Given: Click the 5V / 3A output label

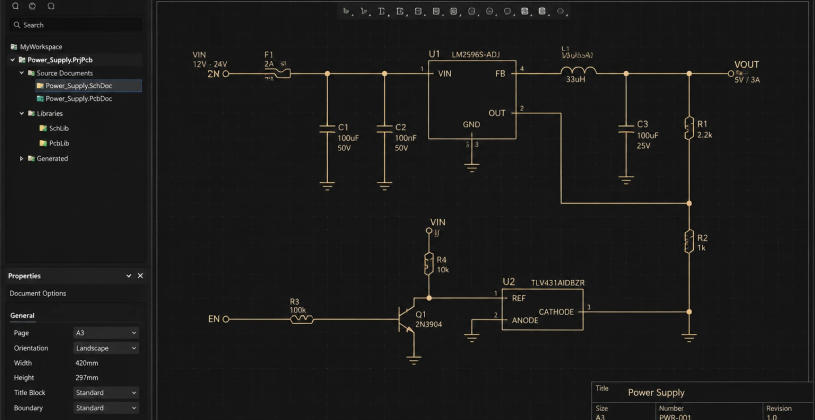Looking at the screenshot, I should [x=747, y=80].
